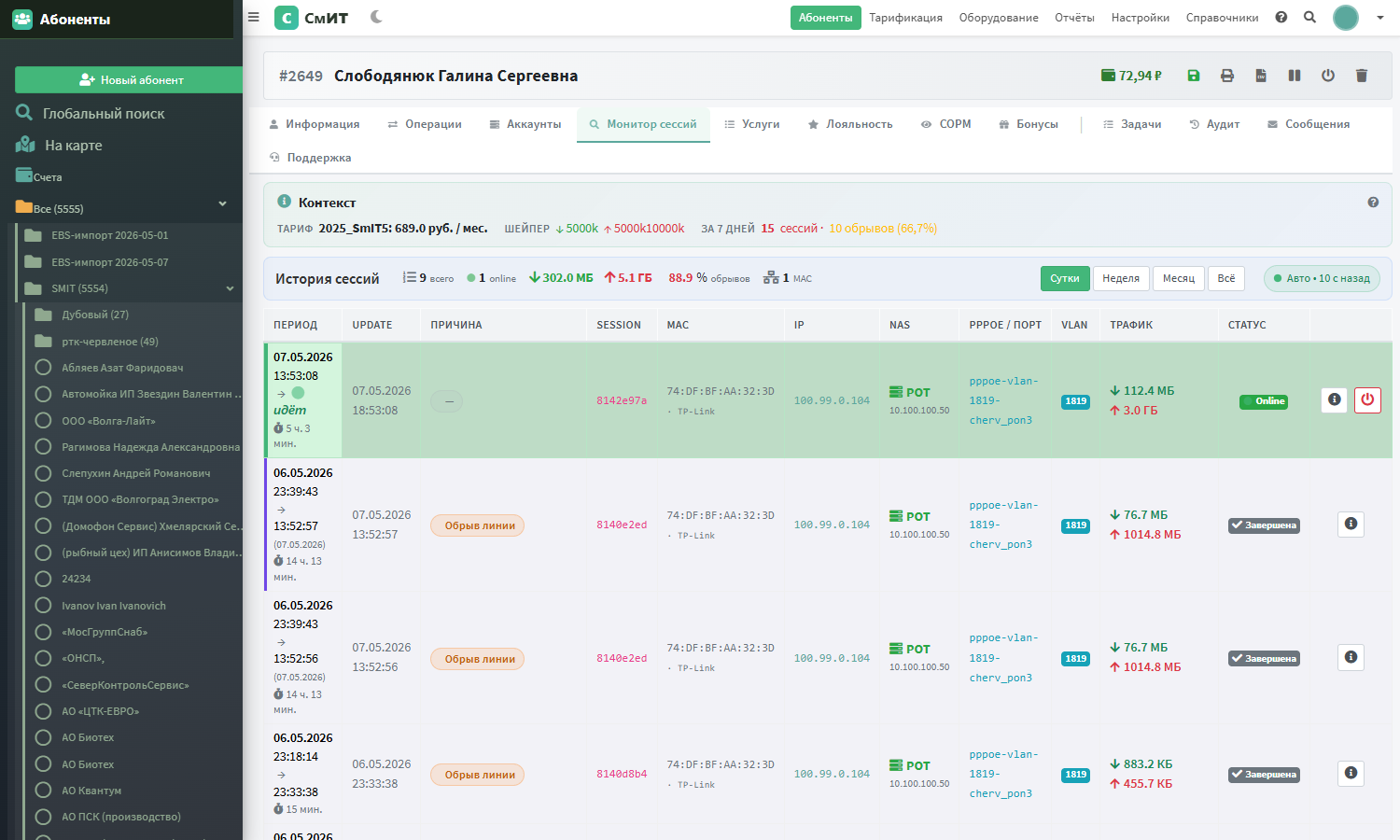Open search magnifier in top bar

tap(1310, 17)
